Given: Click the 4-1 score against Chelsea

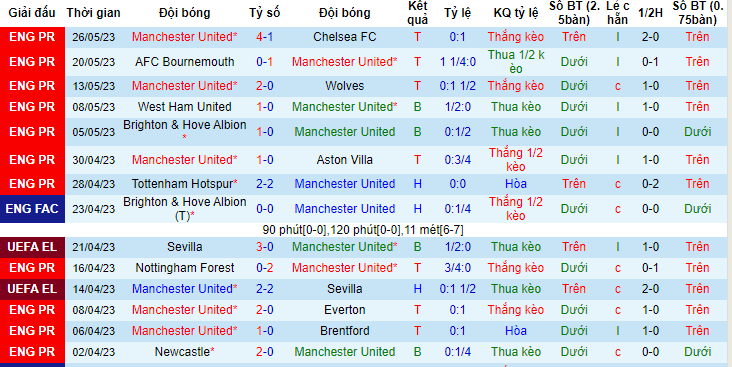Looking at the screenshot, I should (264, 37).
